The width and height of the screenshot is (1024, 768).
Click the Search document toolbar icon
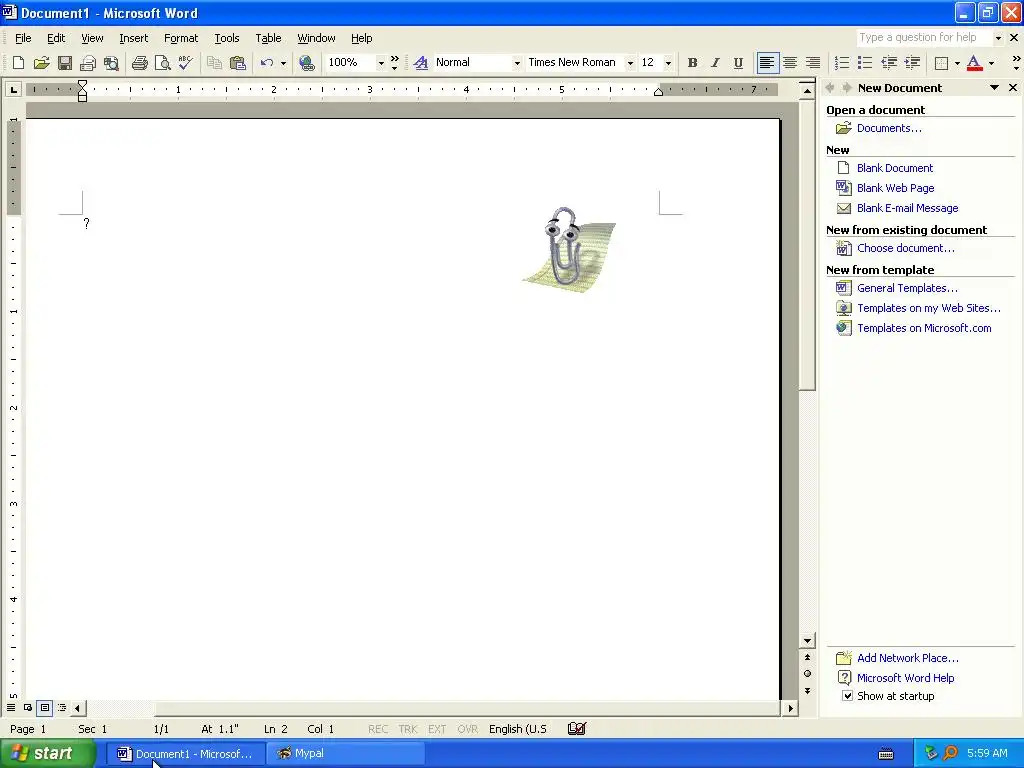pyautogui.click(x=112, y=63)
